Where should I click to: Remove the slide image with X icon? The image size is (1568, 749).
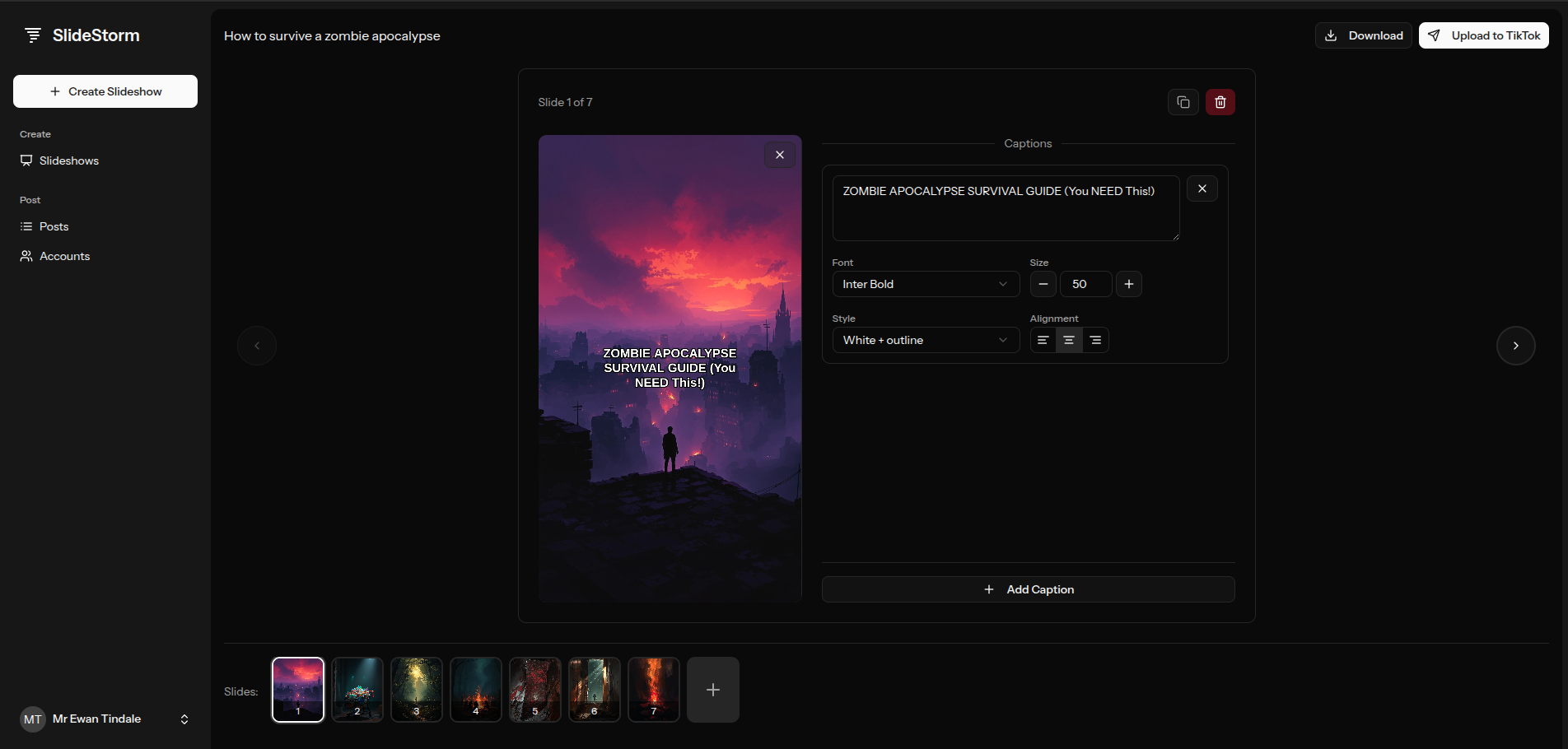(x=779, y=155)
